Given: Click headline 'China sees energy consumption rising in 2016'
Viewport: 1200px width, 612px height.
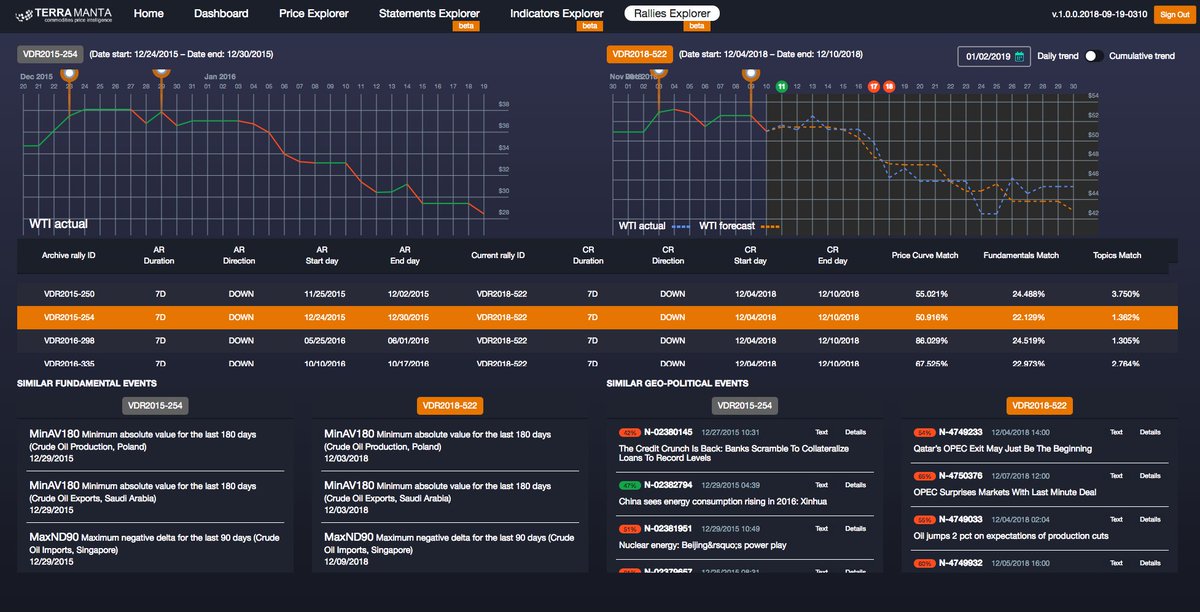Looking at the screenshot, I should (x=723, y=501).
